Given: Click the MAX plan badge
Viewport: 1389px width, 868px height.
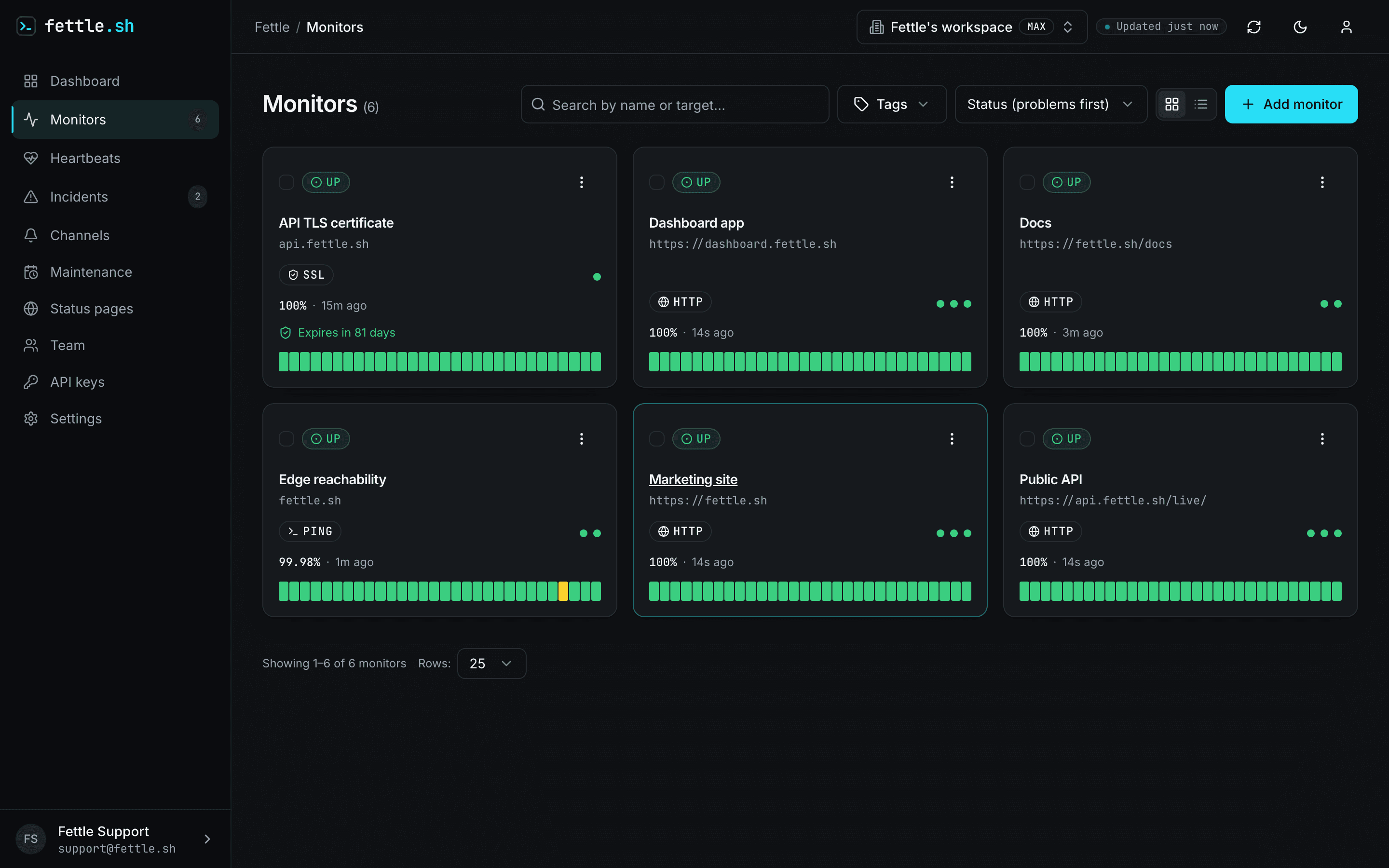Looking at the screenshot, I should tap(1036, 27).
